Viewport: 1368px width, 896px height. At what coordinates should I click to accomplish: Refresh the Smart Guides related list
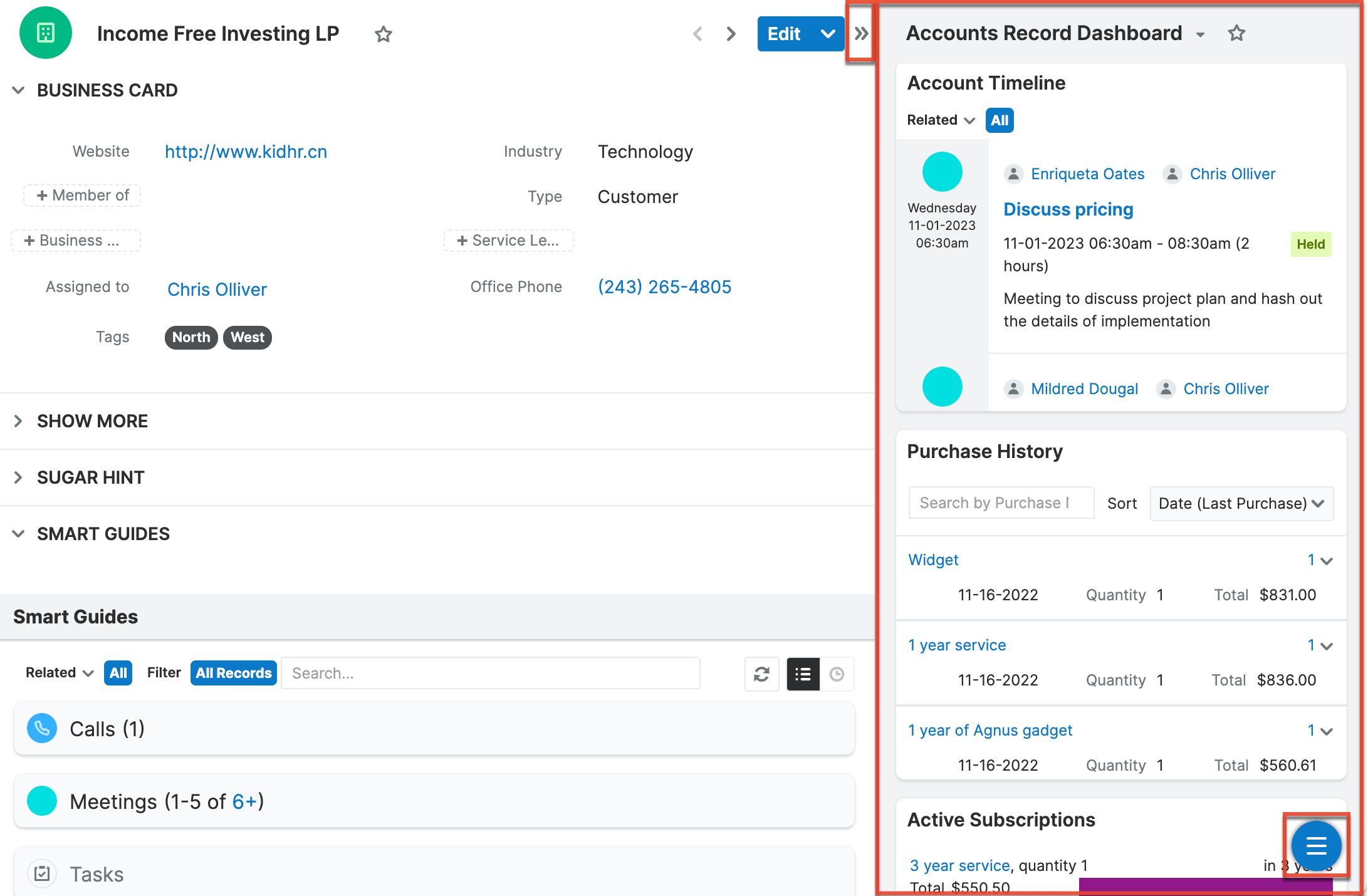(761, 674)
